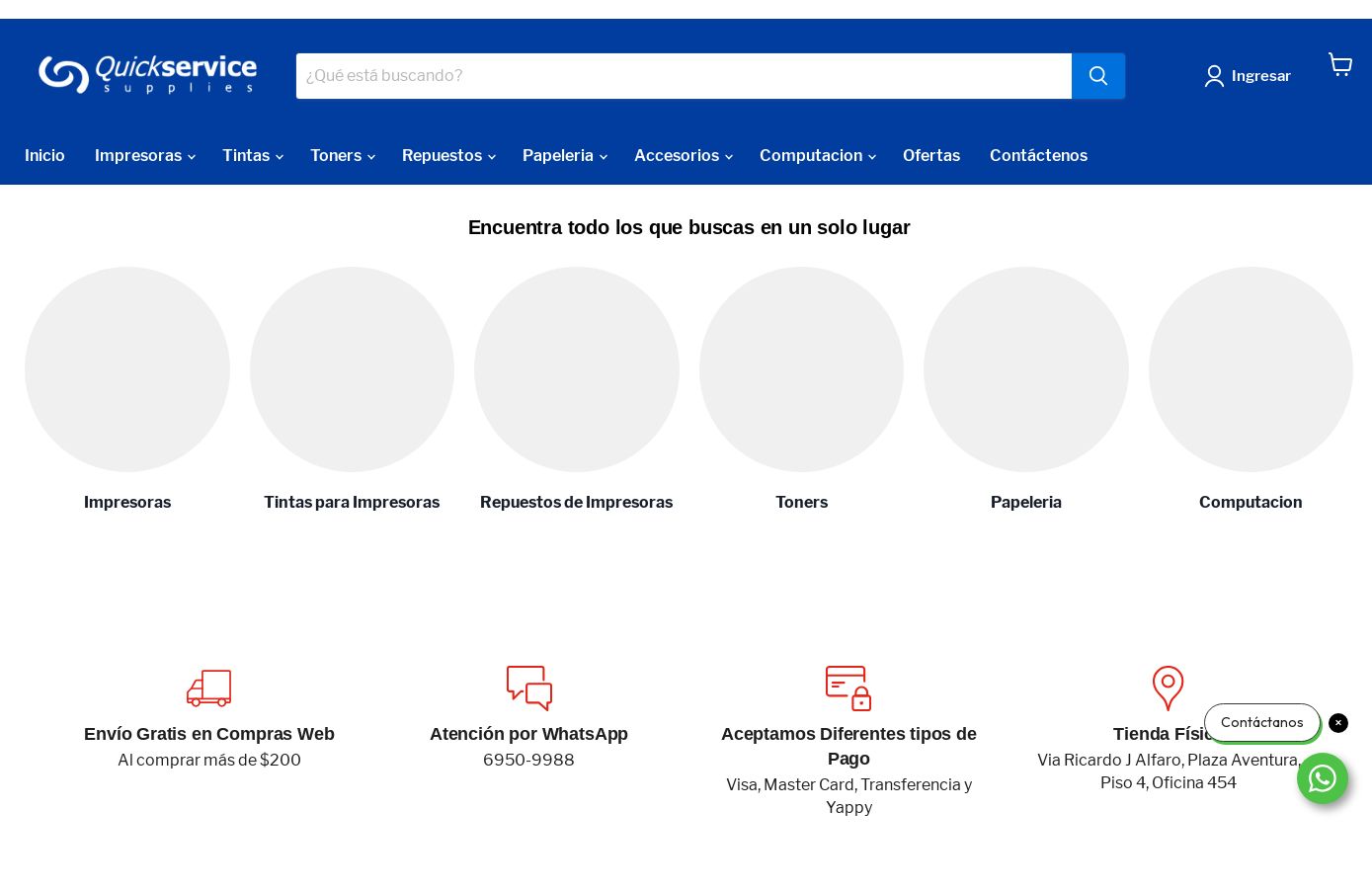Dismiss the Contáctanos popup label
Image resolution: width=1372 pixels, height=891 pixels.
click(x=1337, y=723)
